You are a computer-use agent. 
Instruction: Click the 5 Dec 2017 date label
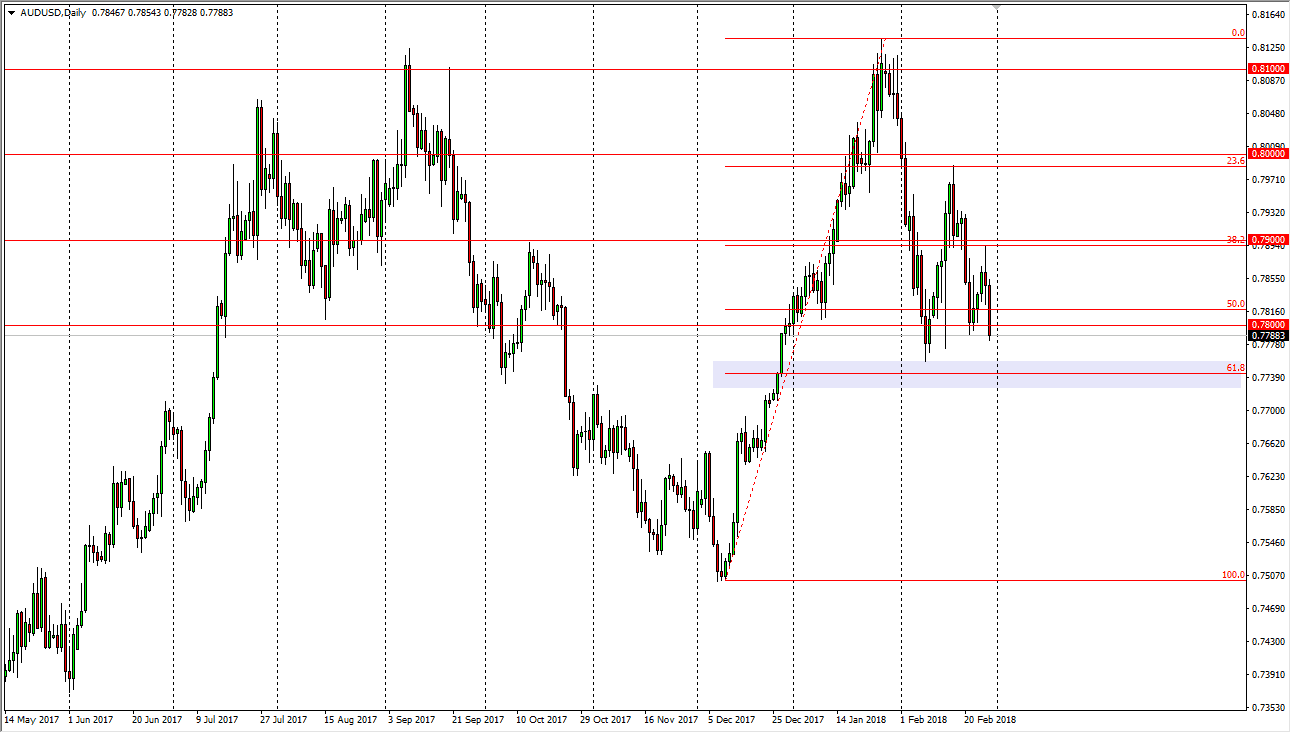coord(733,719)
